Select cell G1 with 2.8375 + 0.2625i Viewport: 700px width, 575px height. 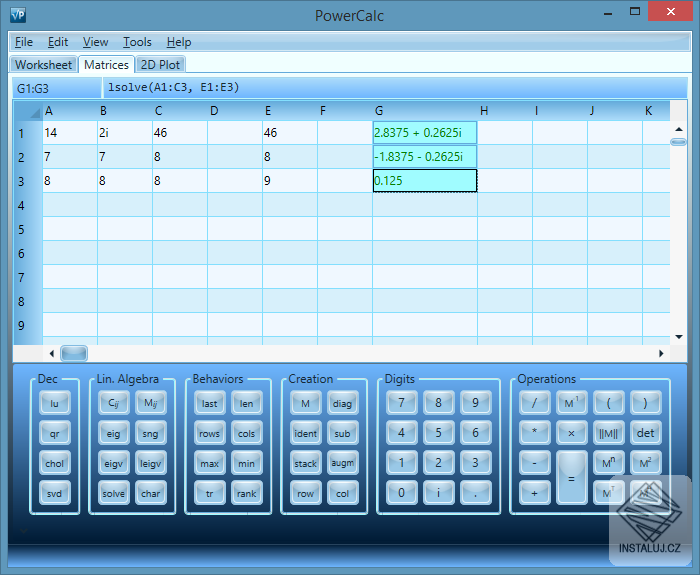point(425,133)
